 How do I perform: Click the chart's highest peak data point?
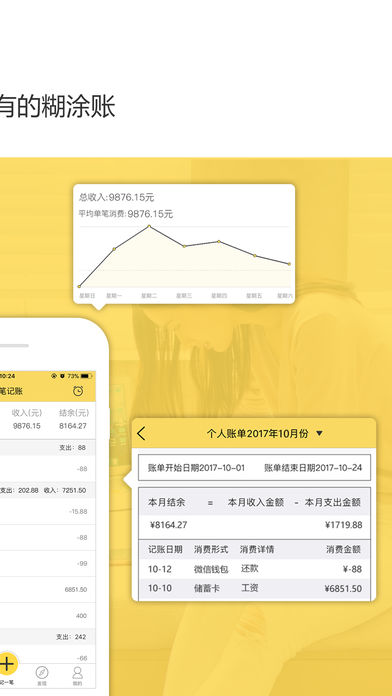(x=149, y=226)
